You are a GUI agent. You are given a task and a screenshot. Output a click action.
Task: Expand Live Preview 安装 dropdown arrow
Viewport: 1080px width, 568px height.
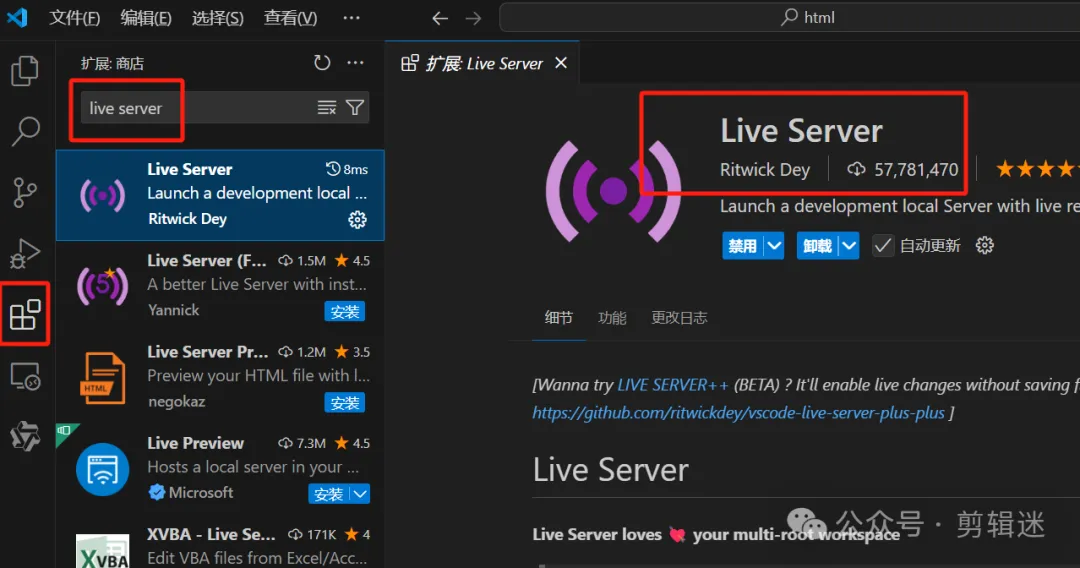coord(360,494)
